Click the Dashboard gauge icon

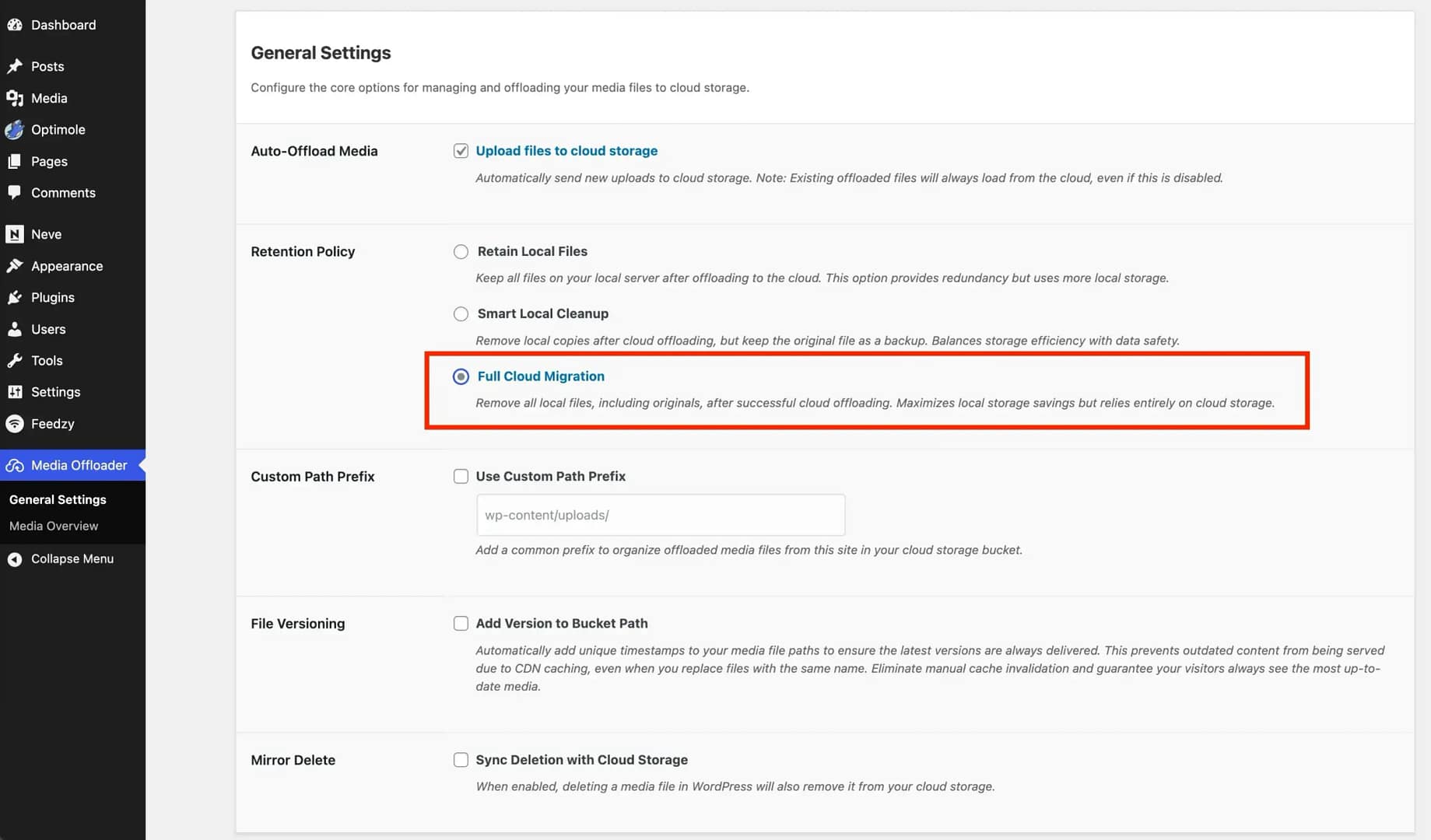(x=15, y=25)
